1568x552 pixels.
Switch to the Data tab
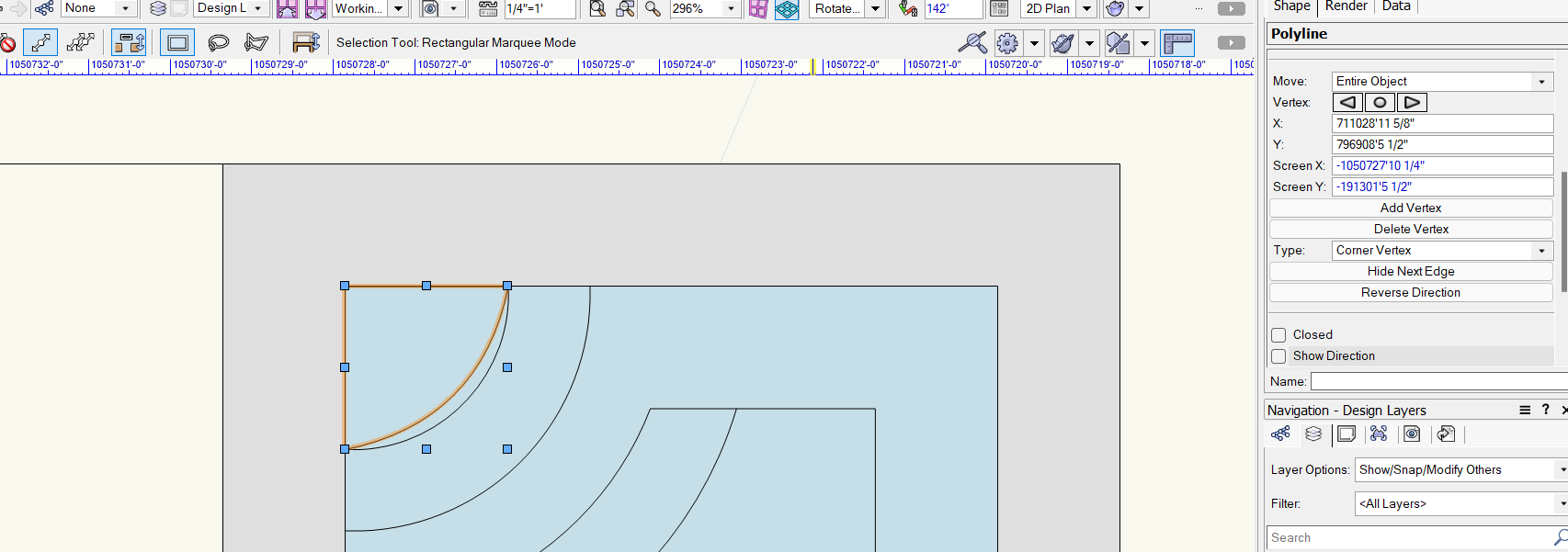[1395, 6]
